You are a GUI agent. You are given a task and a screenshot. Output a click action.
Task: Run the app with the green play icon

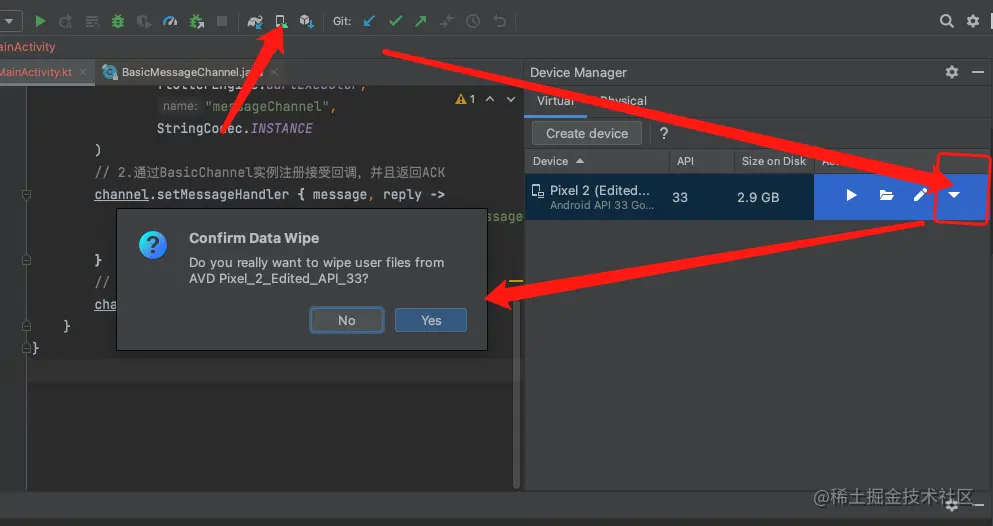40,22
